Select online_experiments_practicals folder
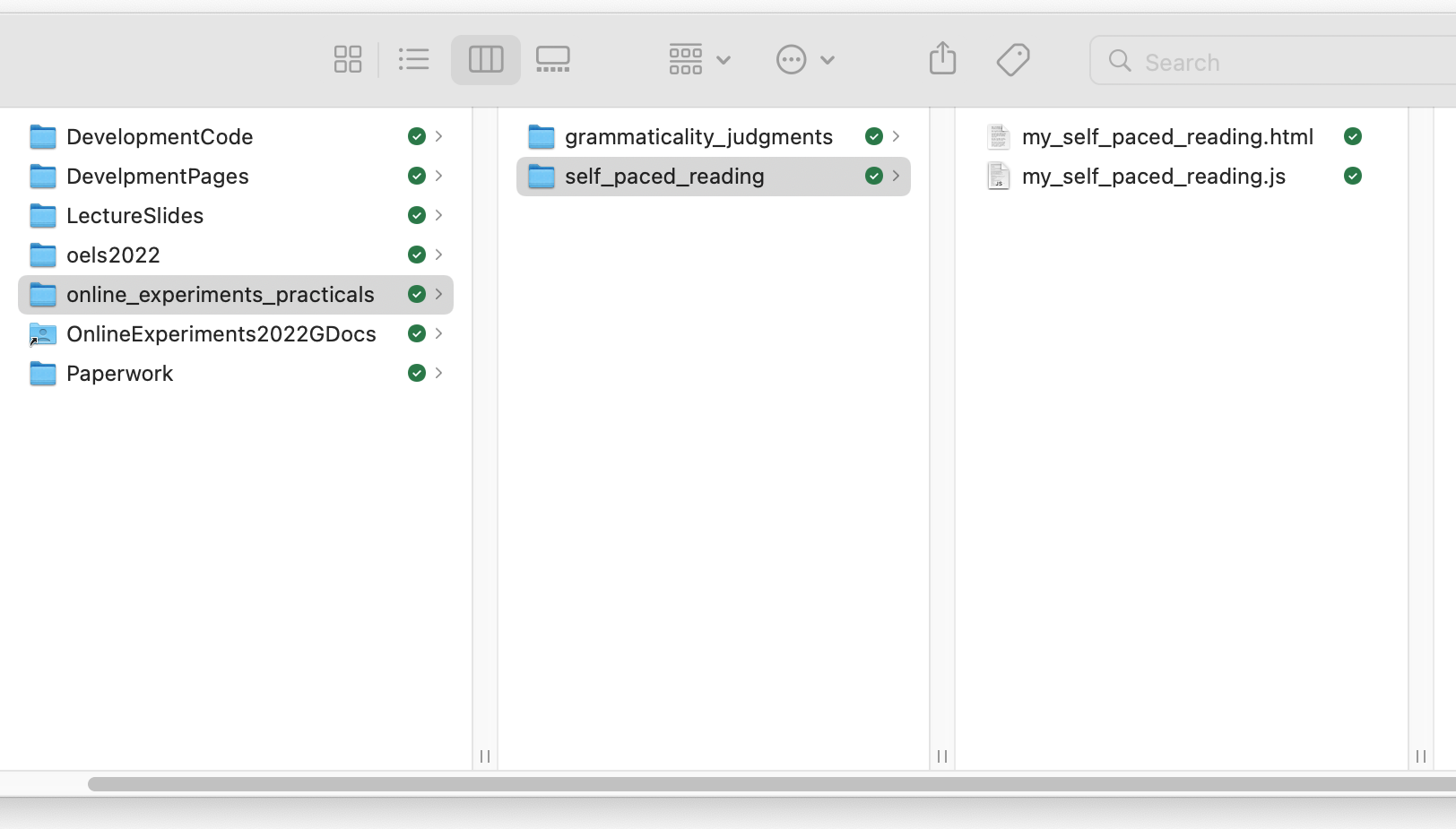 (236, 295)
